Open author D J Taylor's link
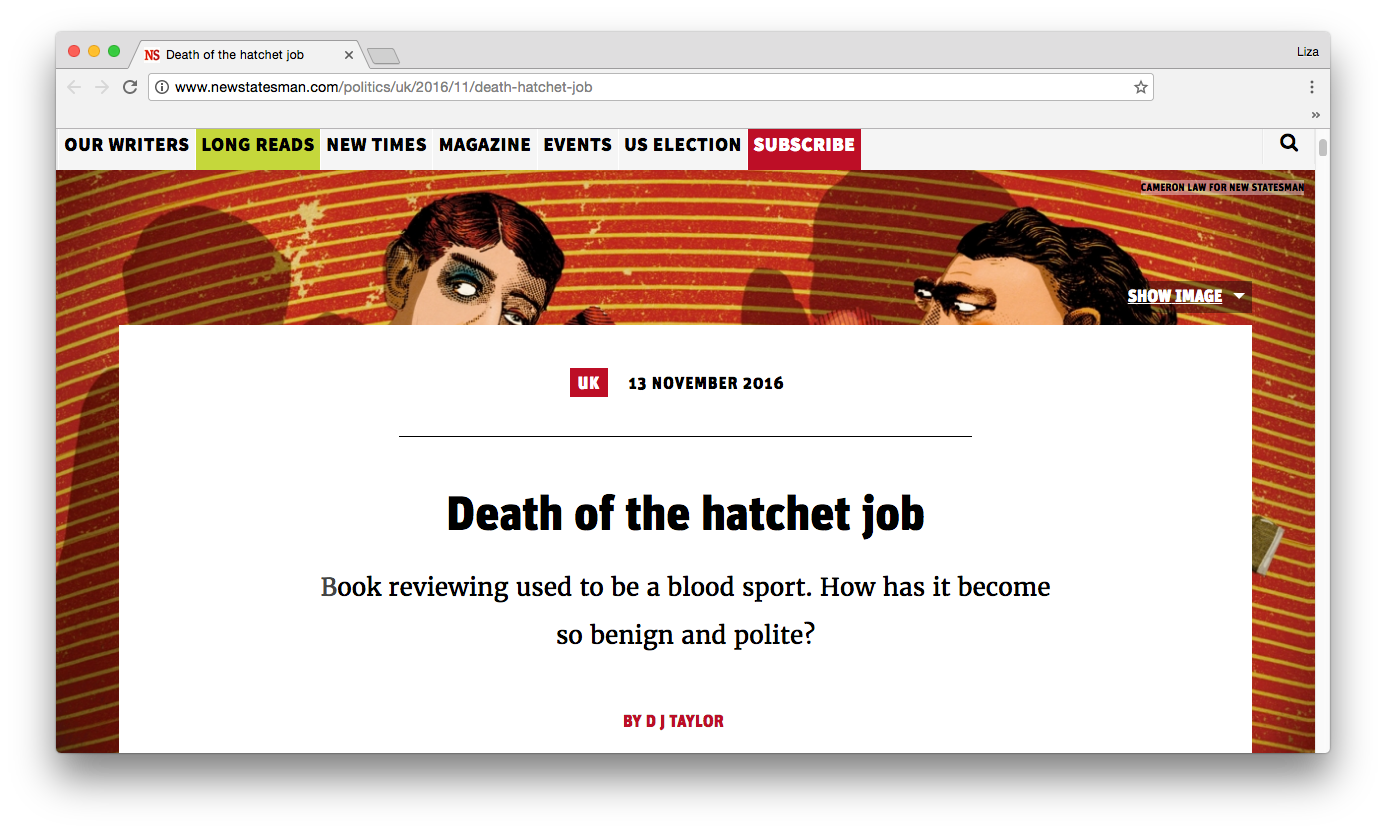Viewport: 1386px width, 833px height. pyautogui.click(x=673, y=721)
